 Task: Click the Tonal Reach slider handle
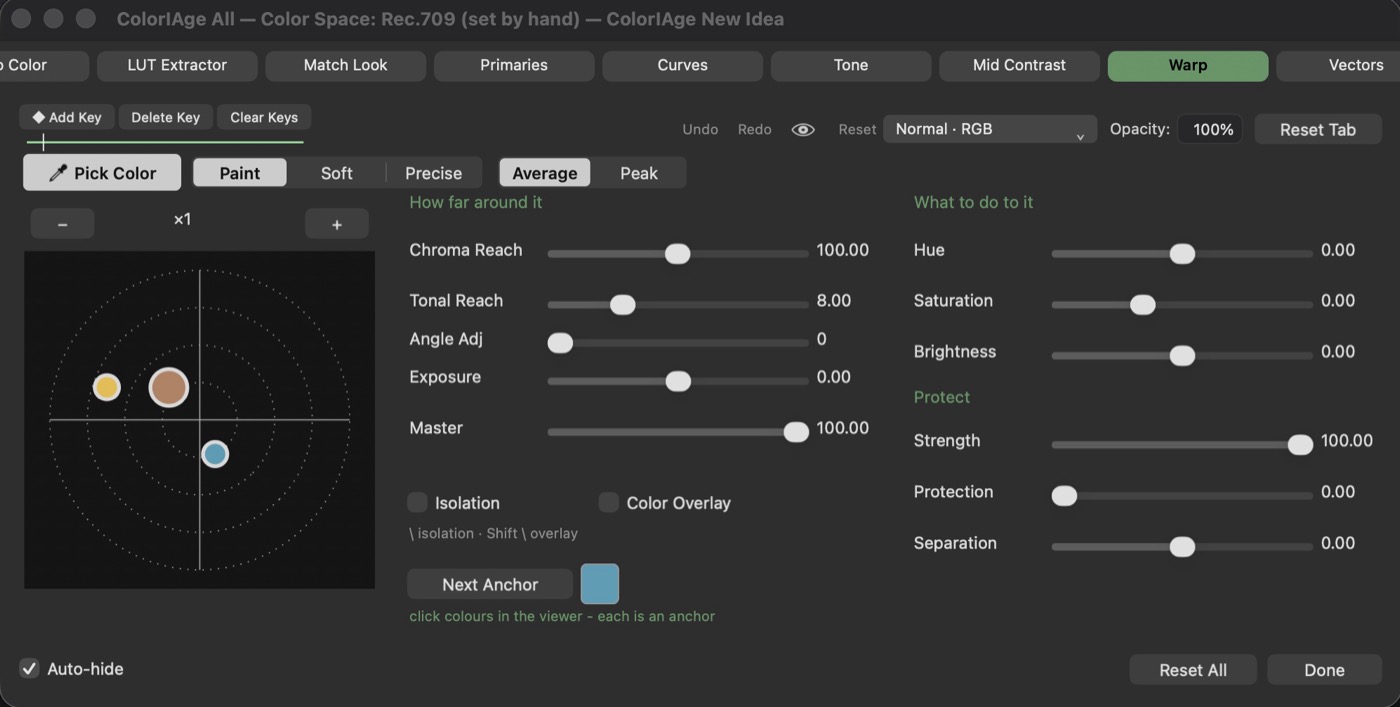[x=622, y=304]
